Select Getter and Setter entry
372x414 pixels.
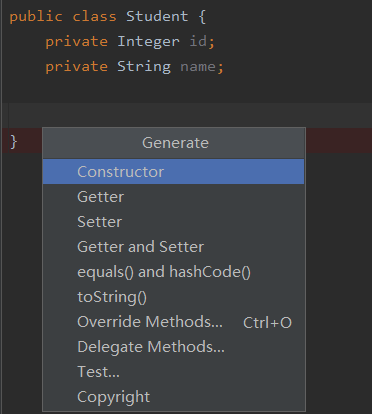click(x=173, y=247)
